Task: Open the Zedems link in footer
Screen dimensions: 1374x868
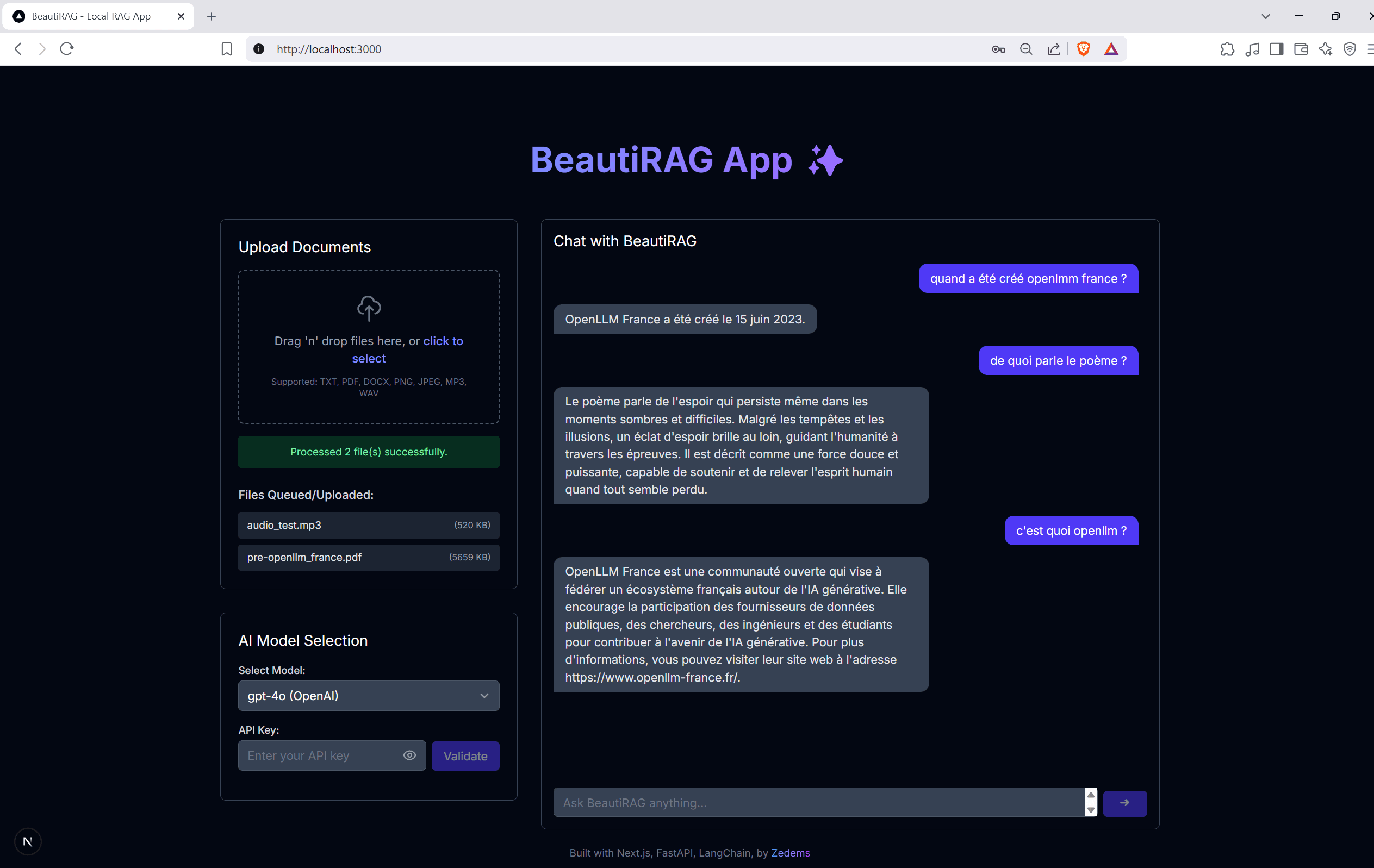Action: [791, 853]
